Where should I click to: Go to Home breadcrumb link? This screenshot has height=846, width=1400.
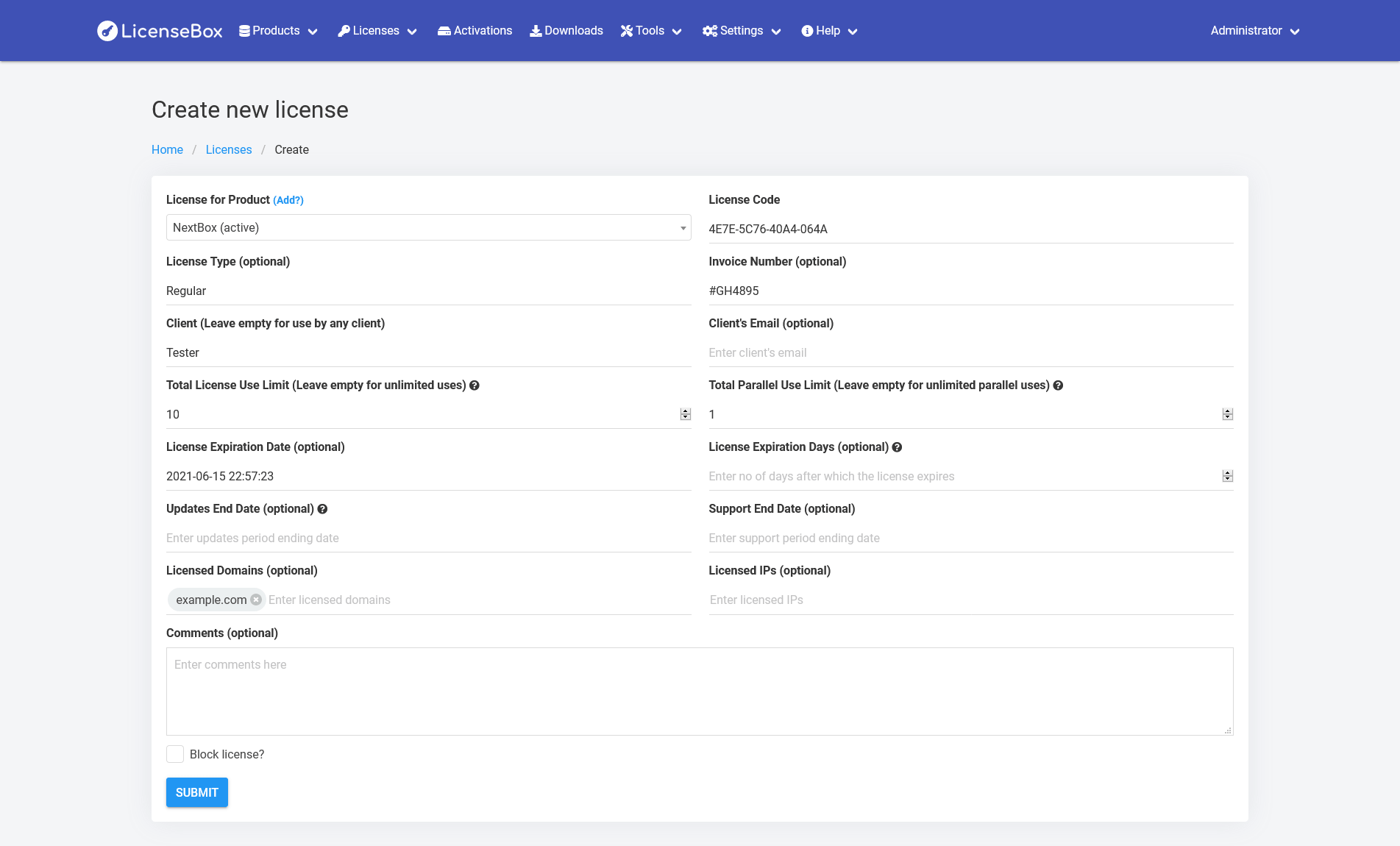167,149
